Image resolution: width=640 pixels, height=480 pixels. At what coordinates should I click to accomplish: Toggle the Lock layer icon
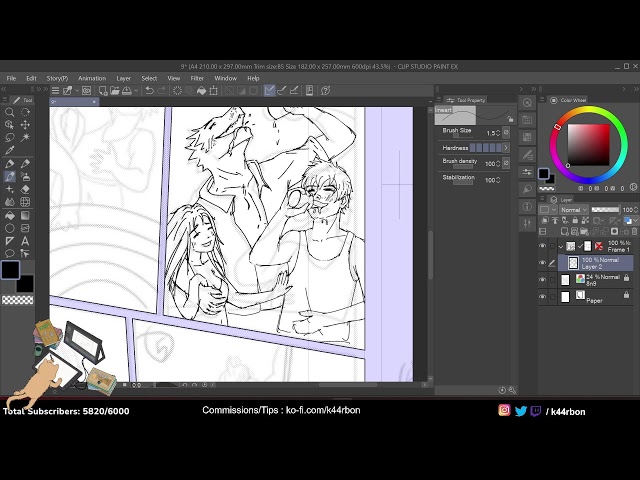[x=575, y=220]
